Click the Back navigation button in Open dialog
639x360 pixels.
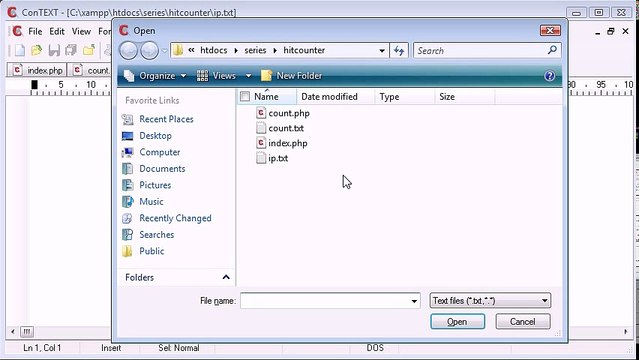(128, 51)
